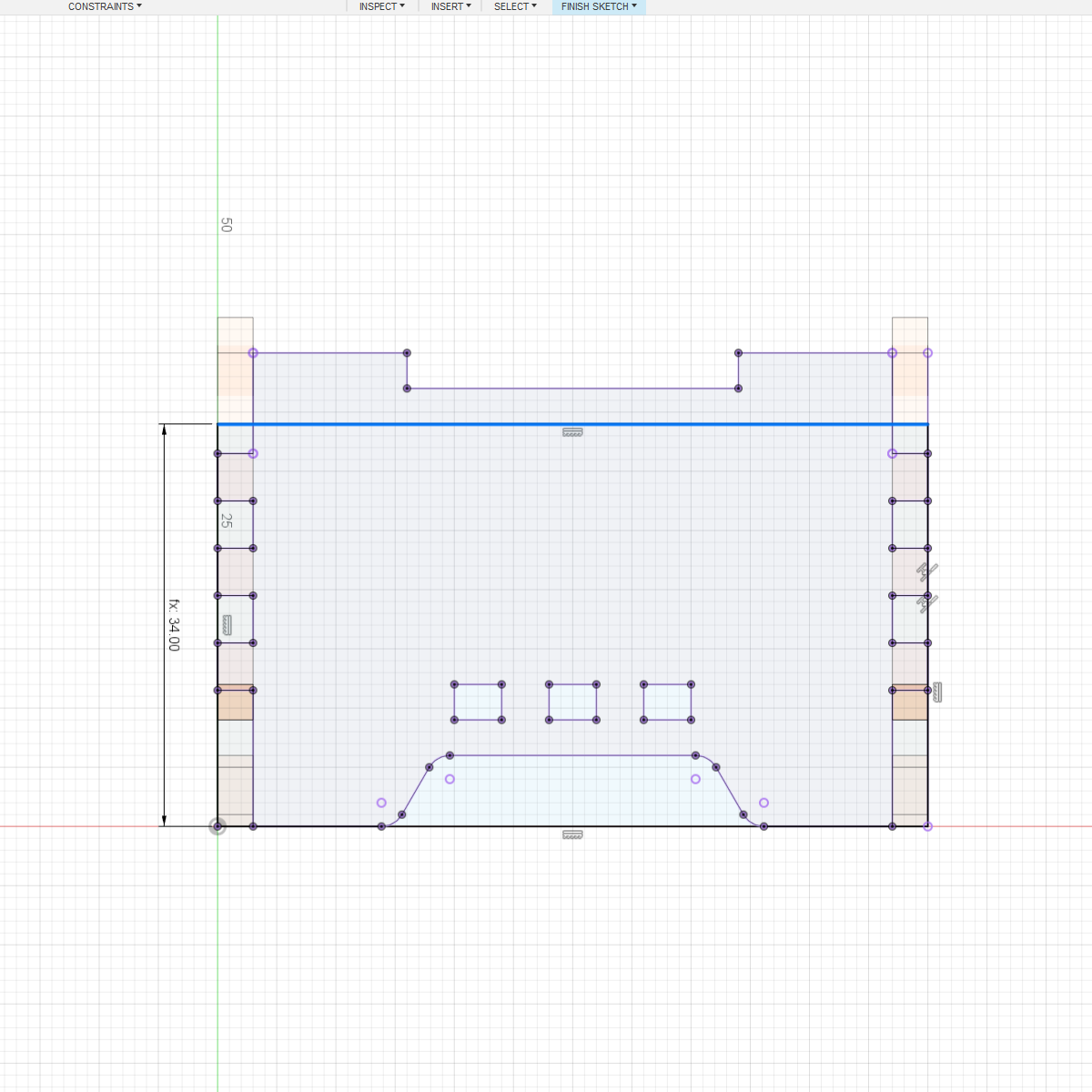Select the highlighted blue horizontal line
Image resolution: width=1092 pixels, height=1092 pixels.
tap(572, 424)
